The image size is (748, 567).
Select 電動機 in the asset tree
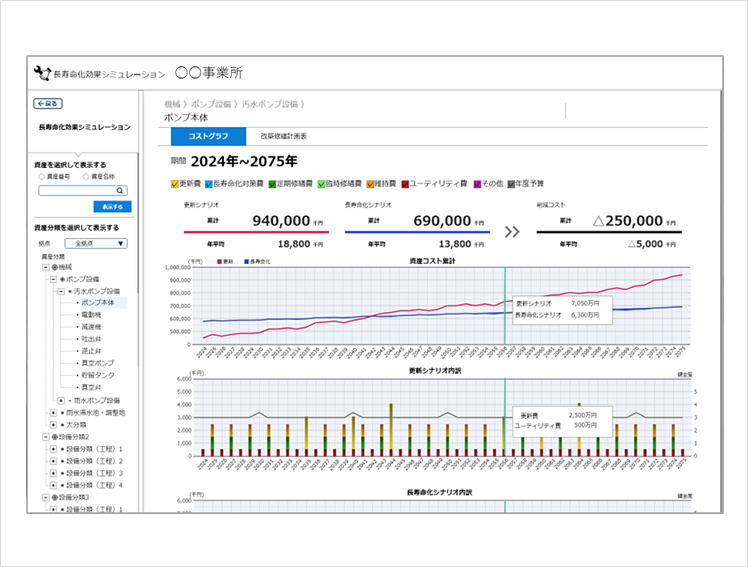pos(91,315)
